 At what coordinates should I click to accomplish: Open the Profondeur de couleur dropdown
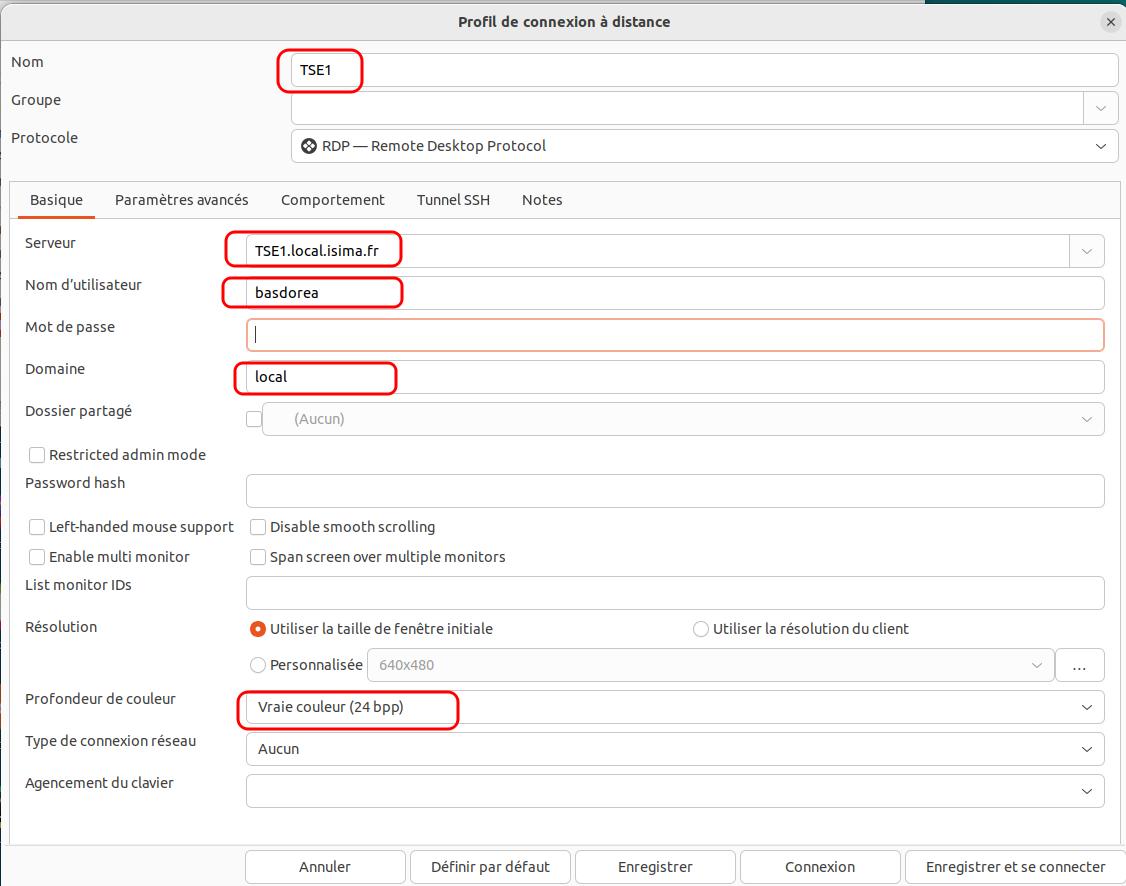[1087, 707]
